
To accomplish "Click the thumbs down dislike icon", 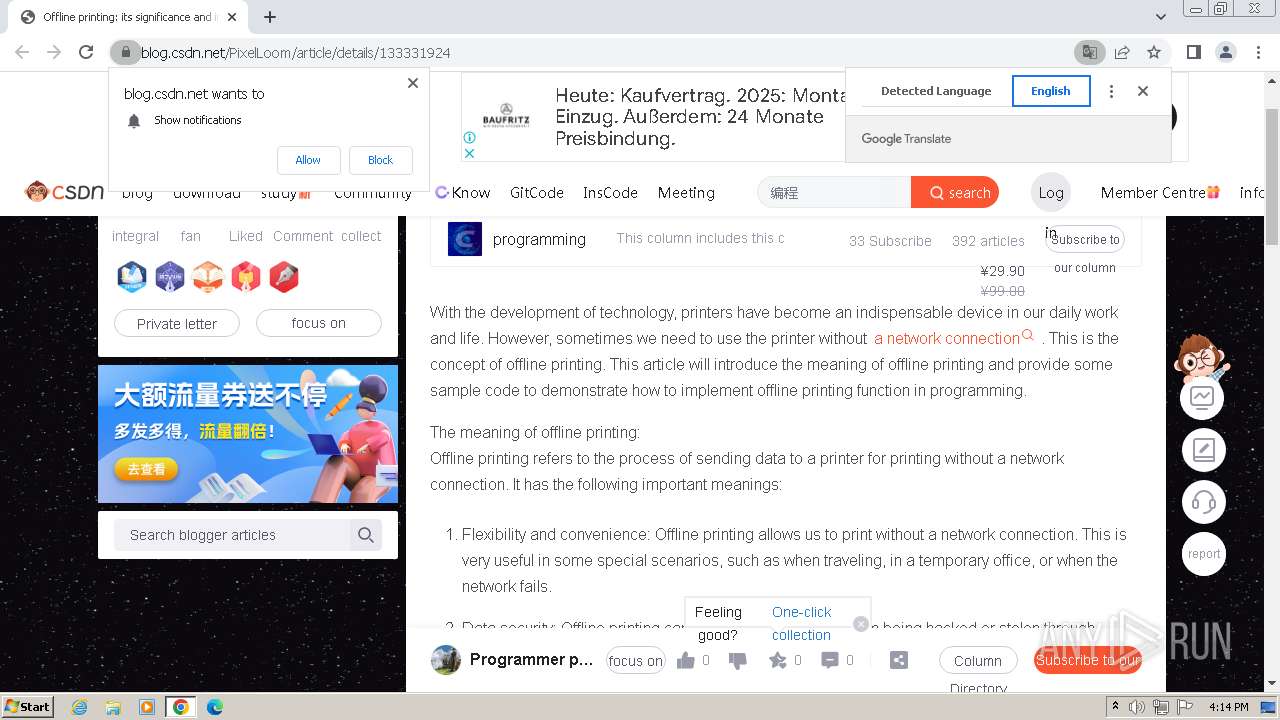I will (x=738, y=660).
